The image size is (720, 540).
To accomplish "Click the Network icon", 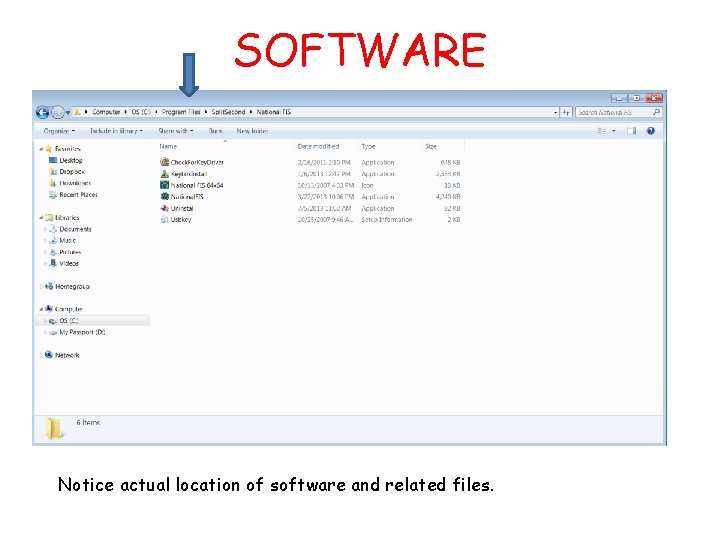I will click(x=49, y=355).
